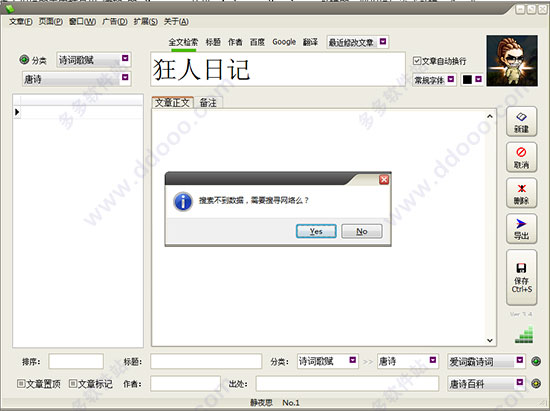
Task: Switch to 备注 tab
Action: [208, 103]
